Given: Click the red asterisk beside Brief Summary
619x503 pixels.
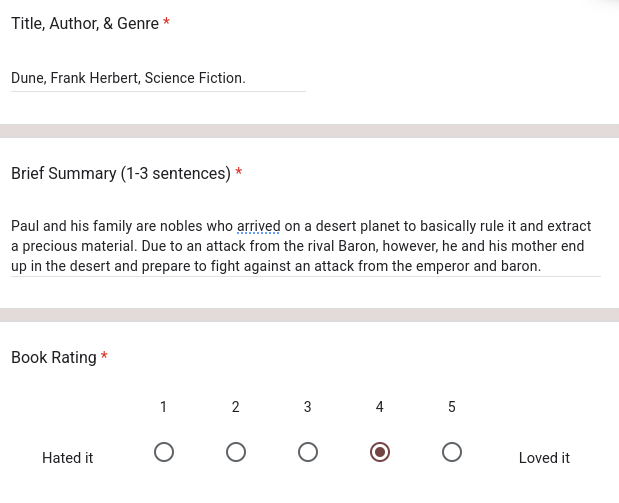Looking at the screenshot, I should pos(238,173).
